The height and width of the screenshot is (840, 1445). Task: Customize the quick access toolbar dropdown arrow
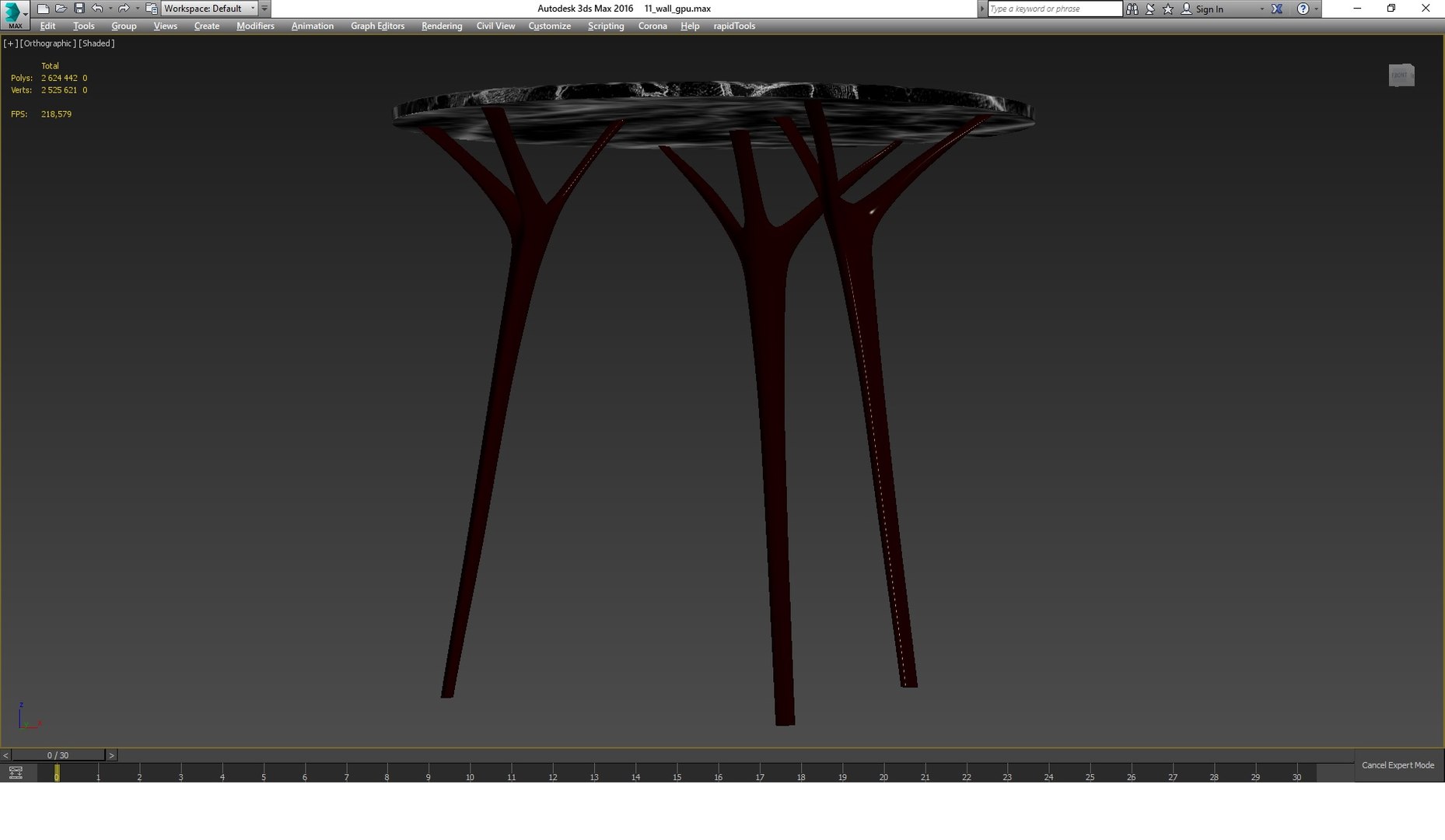click(x=264, y=9)
